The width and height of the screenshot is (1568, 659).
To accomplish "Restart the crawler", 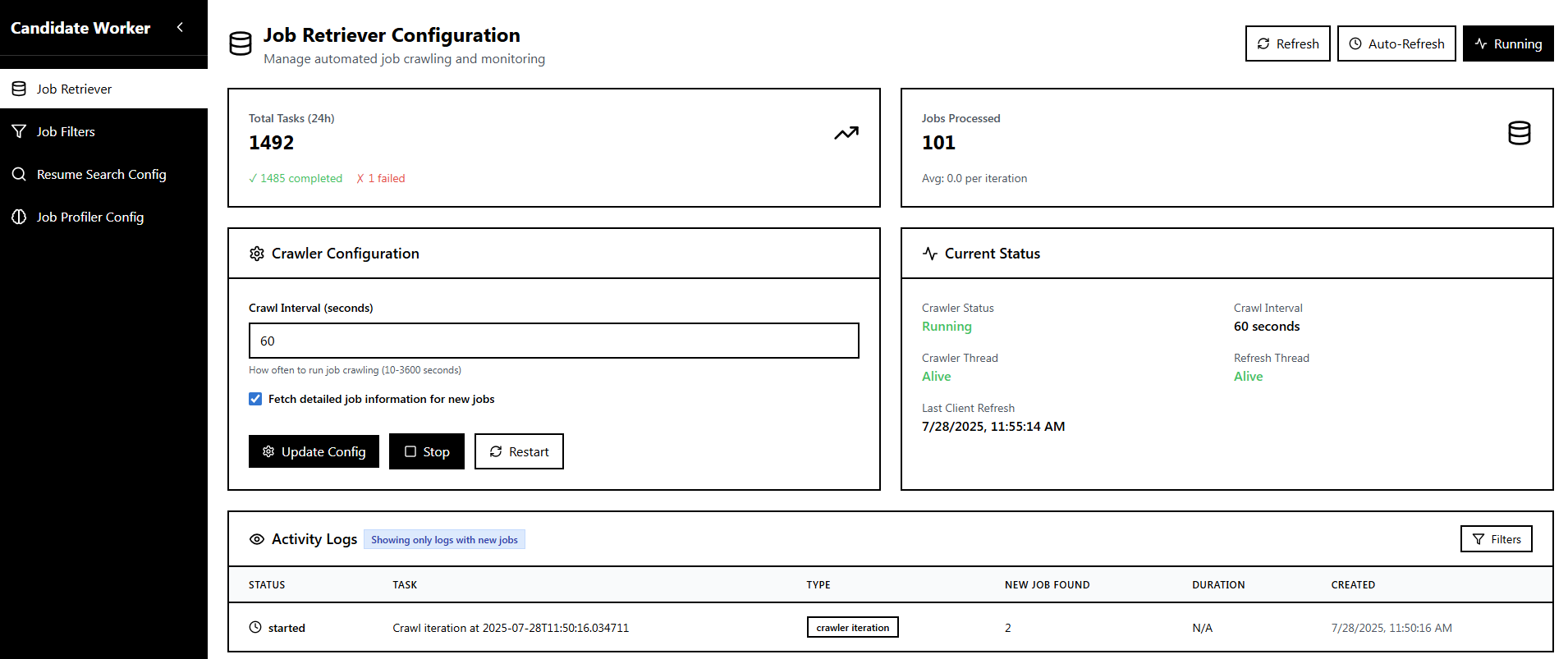I will 519,451.
